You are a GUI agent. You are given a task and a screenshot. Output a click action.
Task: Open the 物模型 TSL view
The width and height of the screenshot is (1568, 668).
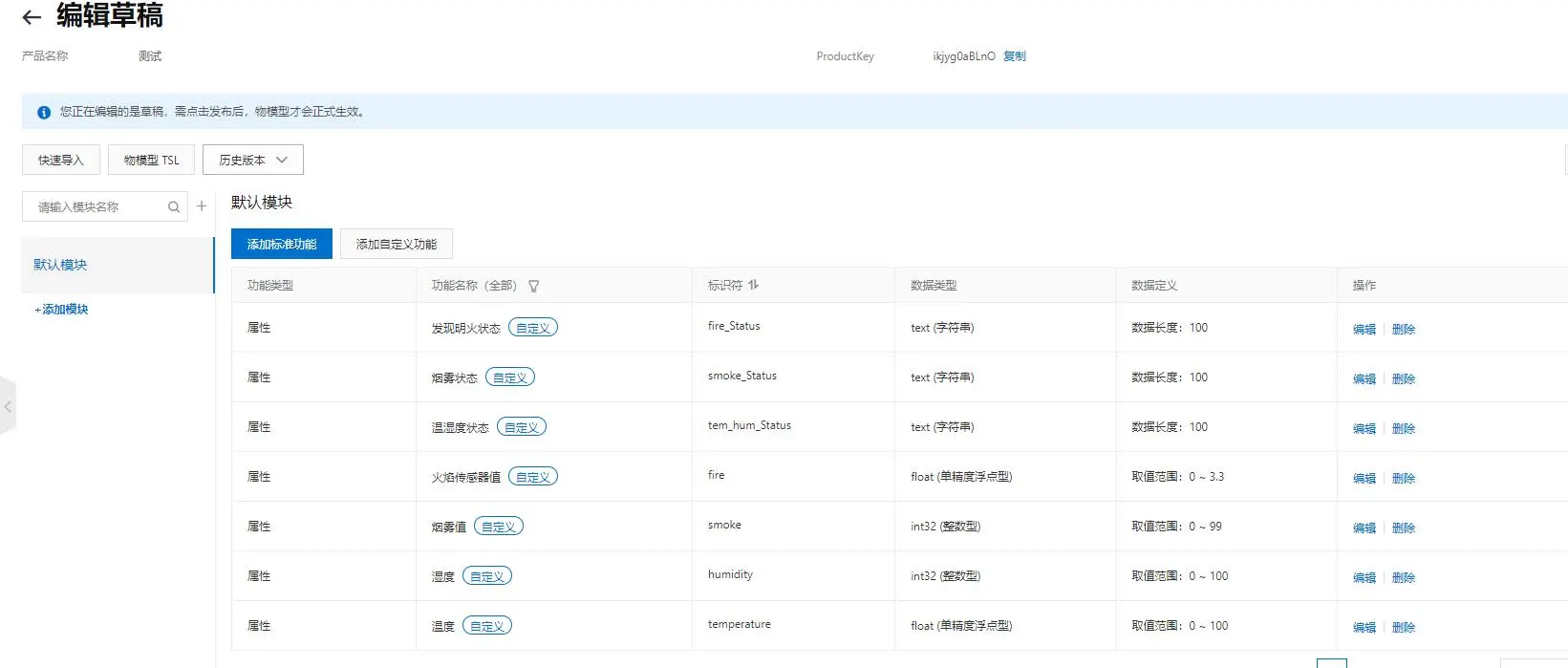click(x=151, y=161)
